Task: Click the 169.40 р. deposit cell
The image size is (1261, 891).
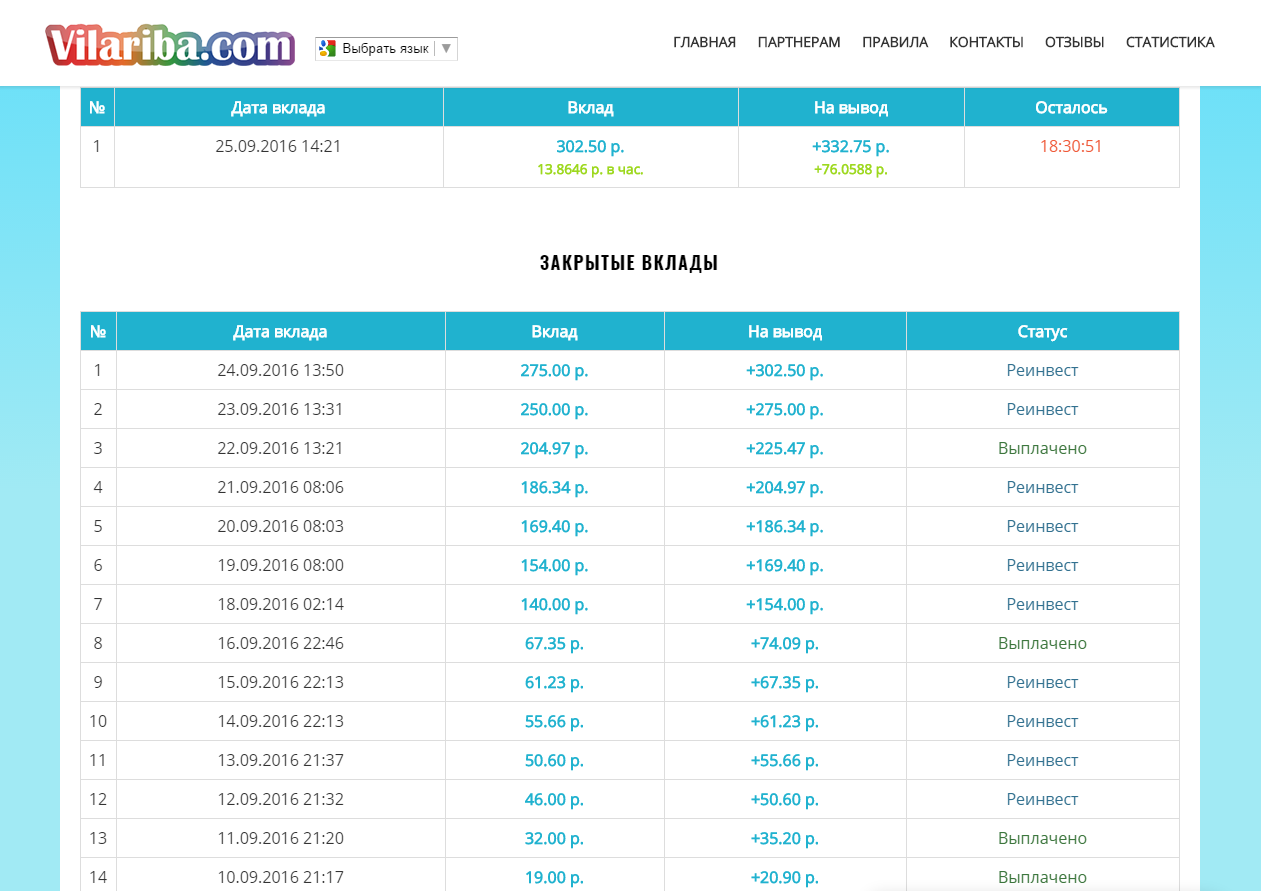Action: [554, 526]
